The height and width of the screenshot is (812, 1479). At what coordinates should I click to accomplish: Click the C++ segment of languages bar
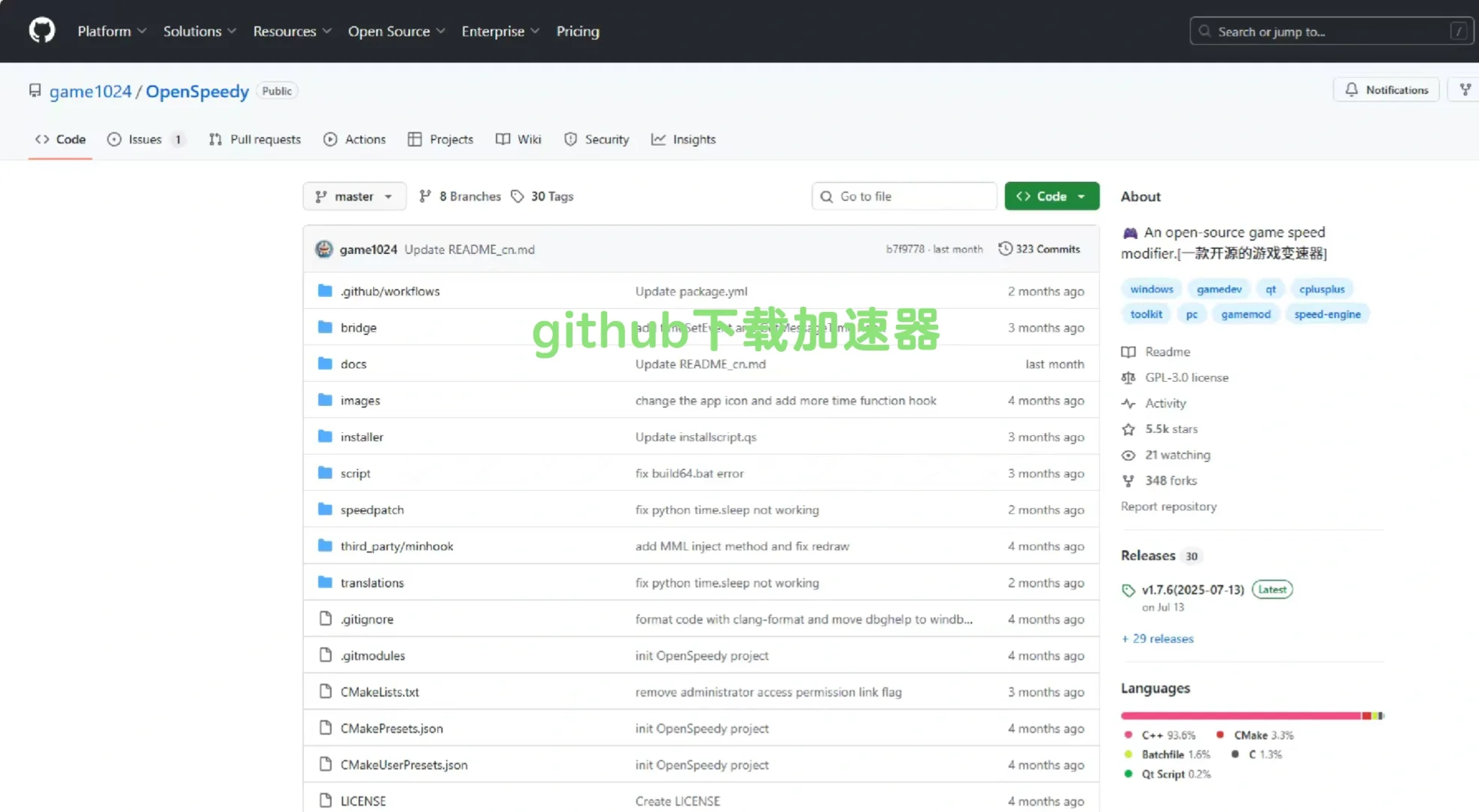coord(1234,715)
